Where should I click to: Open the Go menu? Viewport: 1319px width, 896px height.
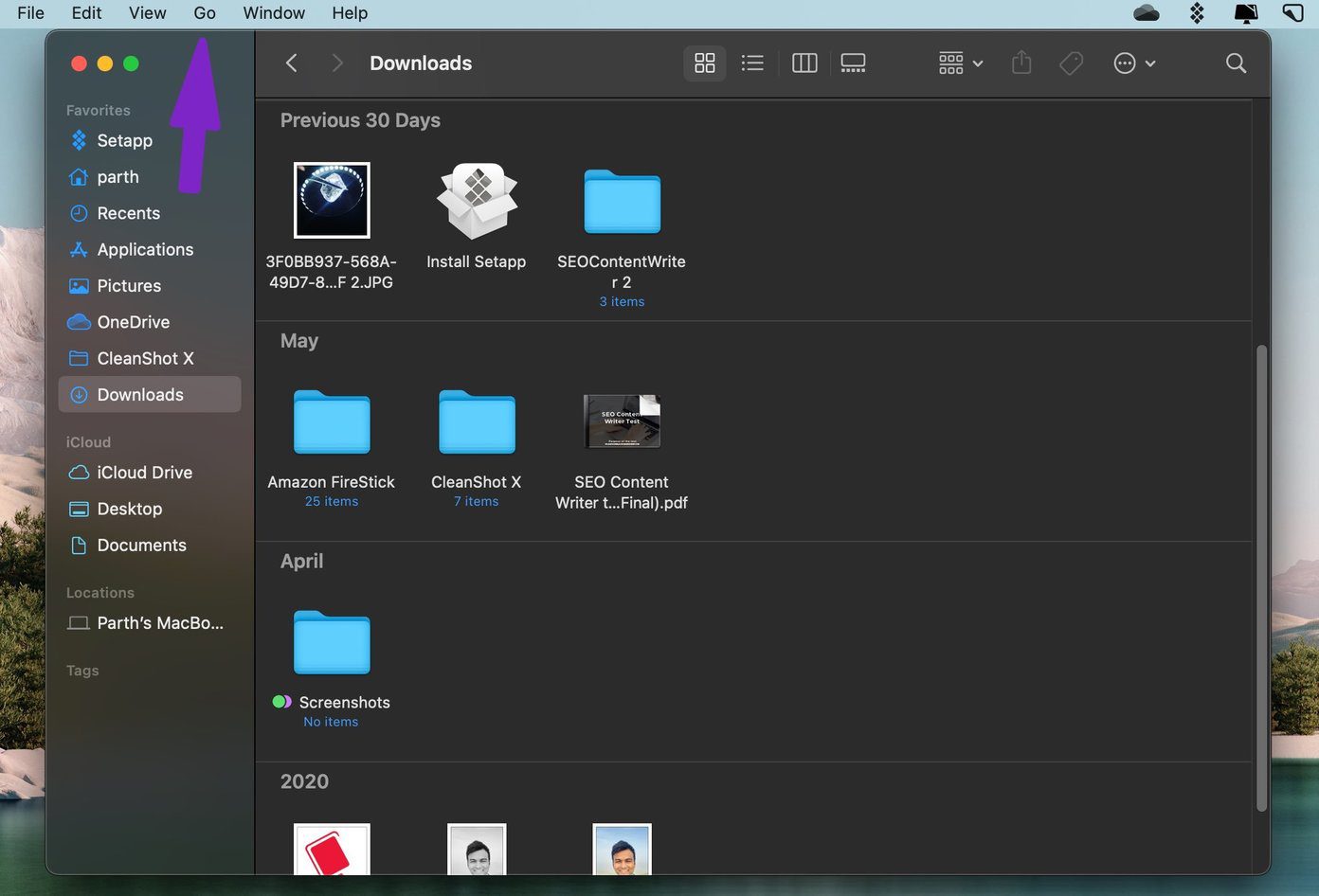click(x=205, y=13)
